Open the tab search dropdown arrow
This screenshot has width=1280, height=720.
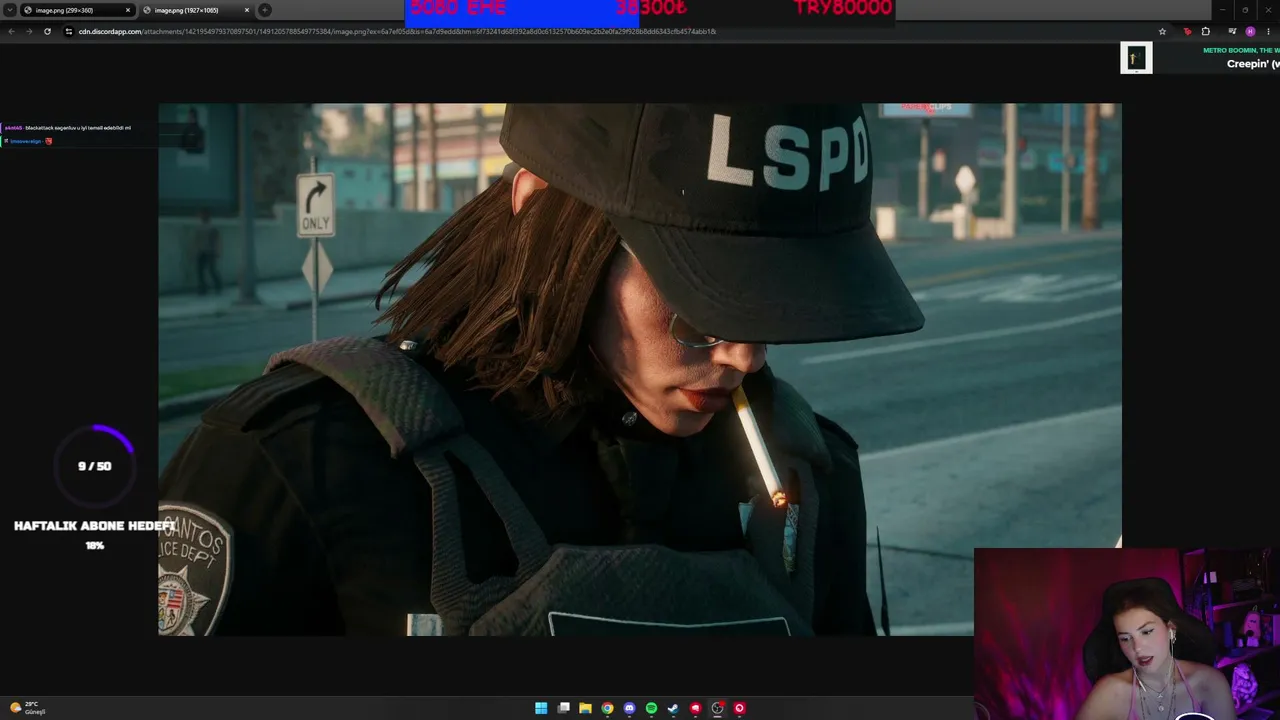pos(10,10)
